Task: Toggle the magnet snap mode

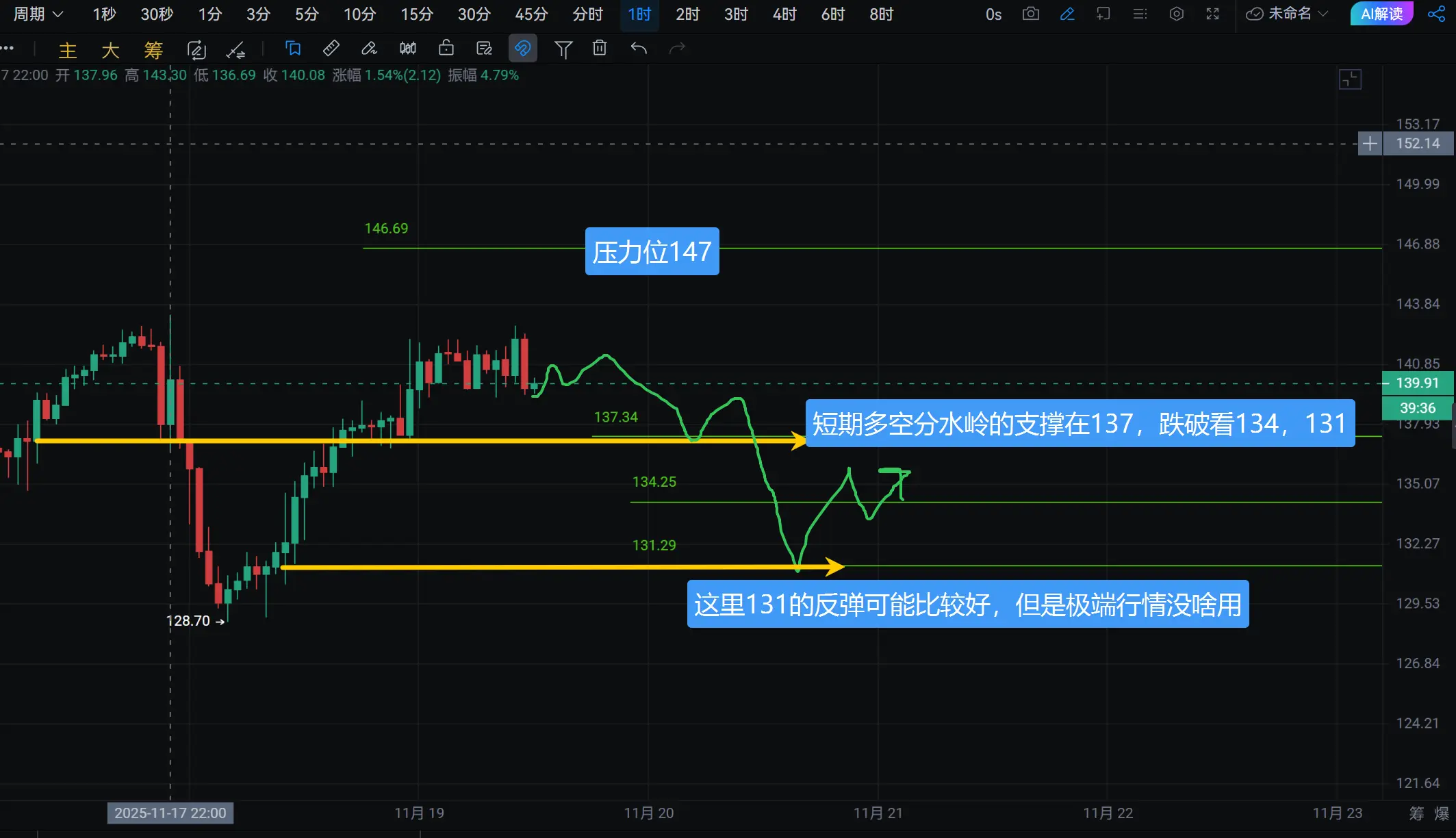Action: pyautogui.click(x=522, y=48)
